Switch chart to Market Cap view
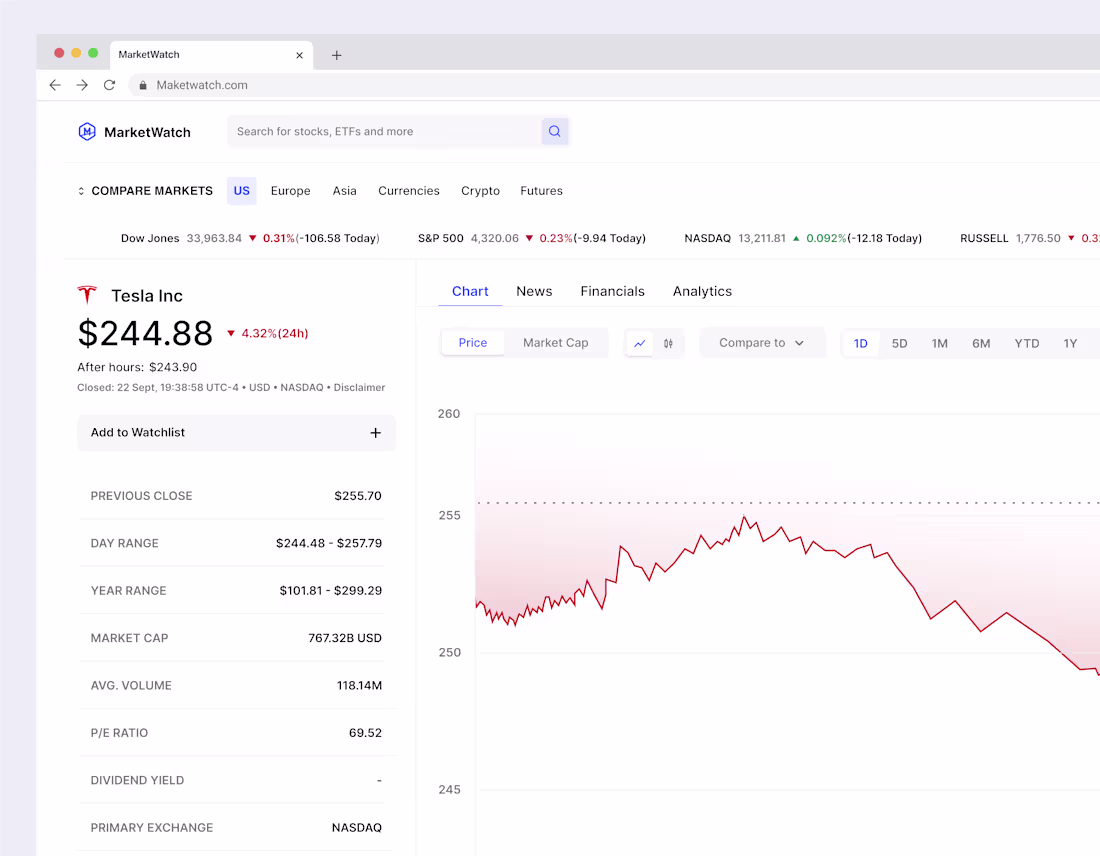 point(556,342)
